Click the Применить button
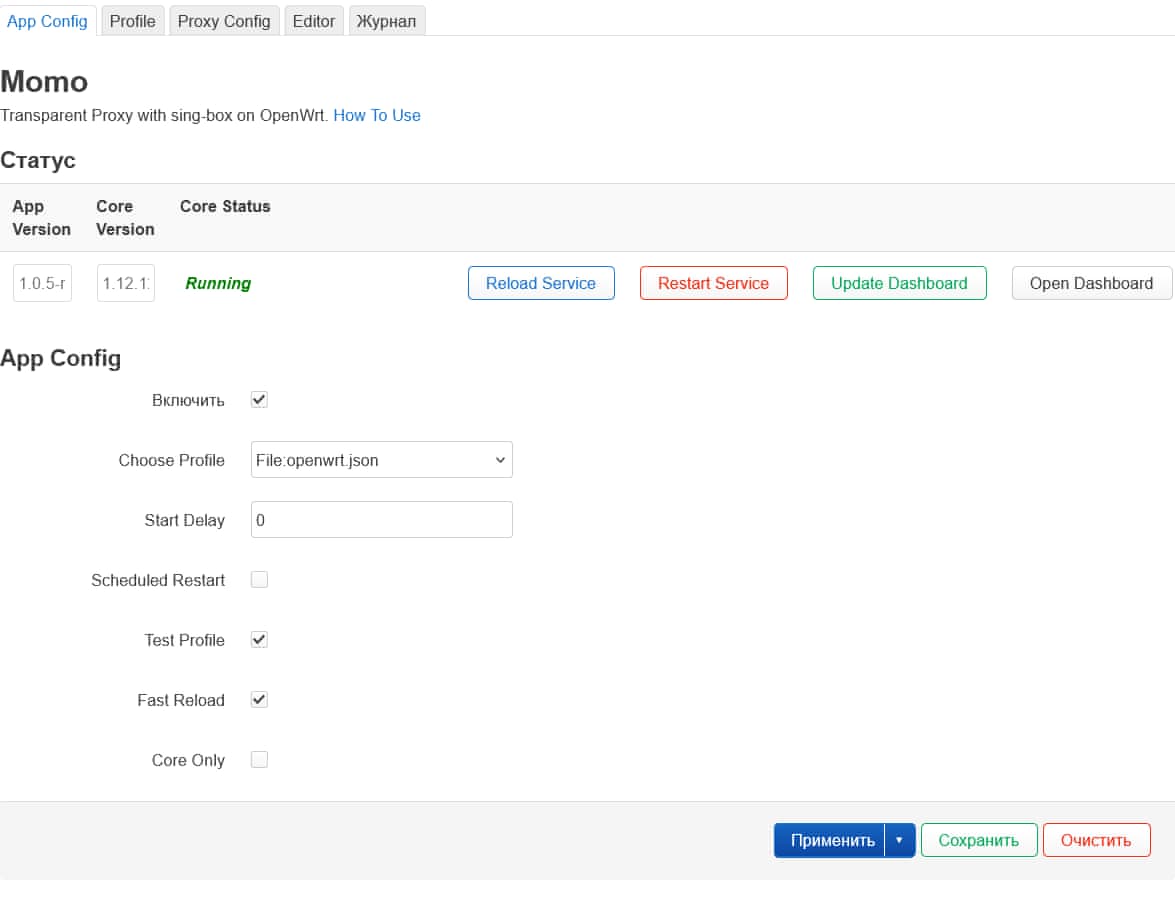 point(831,840)
